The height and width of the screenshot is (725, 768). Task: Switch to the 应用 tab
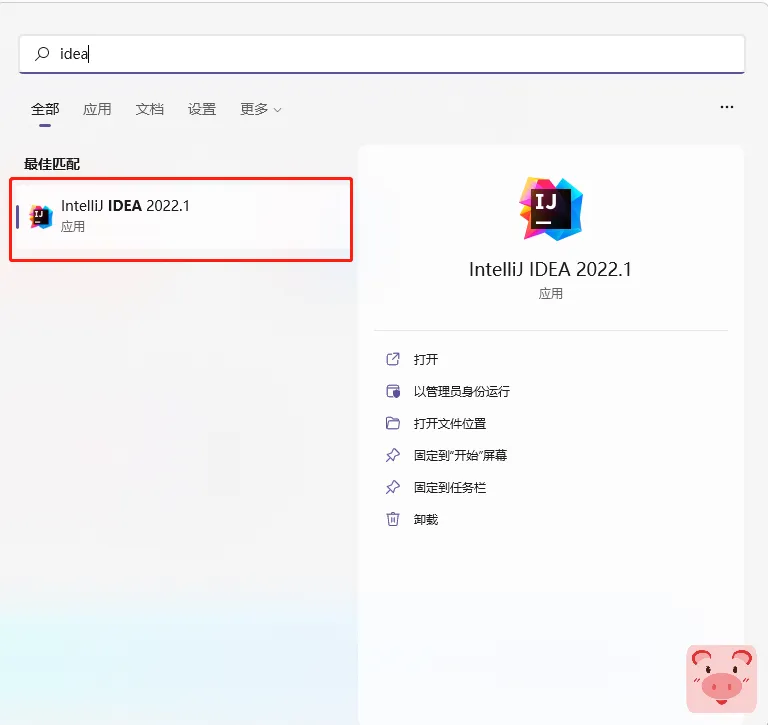tap(97, 109)
